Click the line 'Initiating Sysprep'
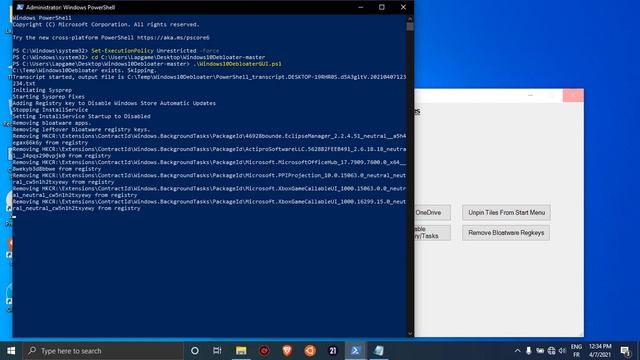The width and height of the screenshot is (640, 360). pyautogui.click(x=42, y=90)
